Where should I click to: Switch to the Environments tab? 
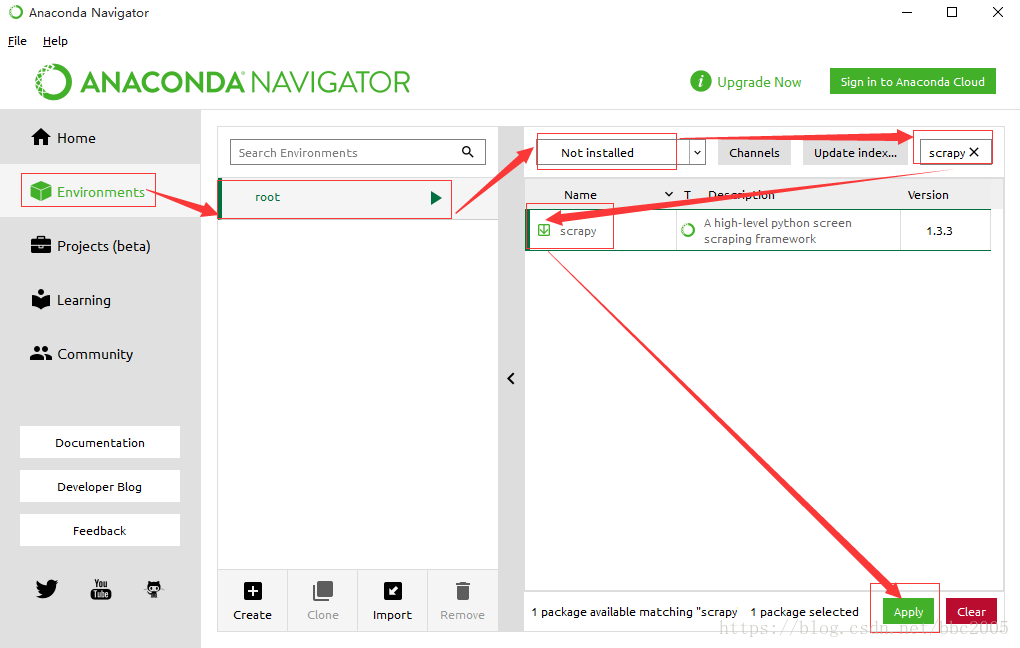tap(100, 191)
